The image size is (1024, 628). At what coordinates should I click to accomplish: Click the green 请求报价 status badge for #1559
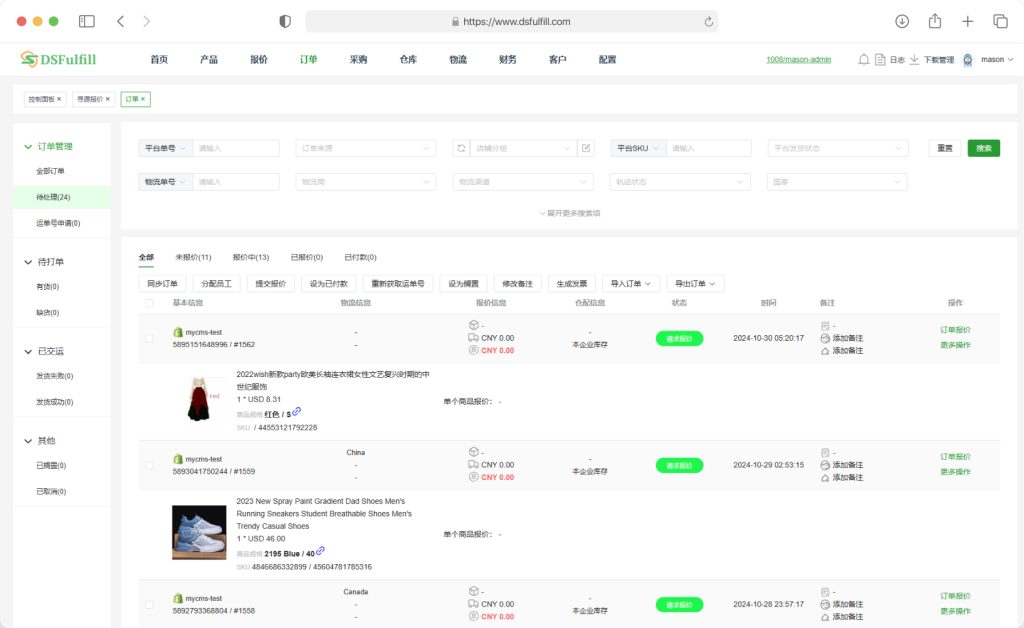point(679,465)
